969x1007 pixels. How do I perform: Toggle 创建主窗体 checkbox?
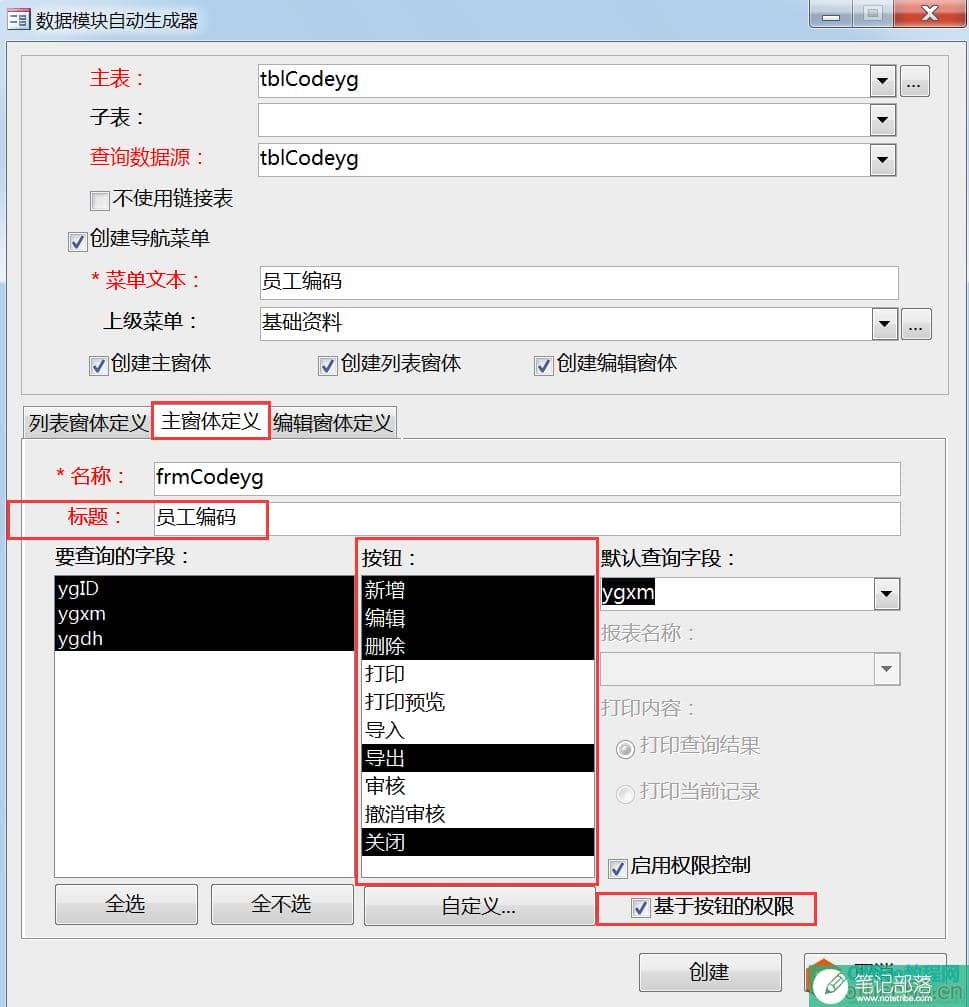click(x=98, y=365)
